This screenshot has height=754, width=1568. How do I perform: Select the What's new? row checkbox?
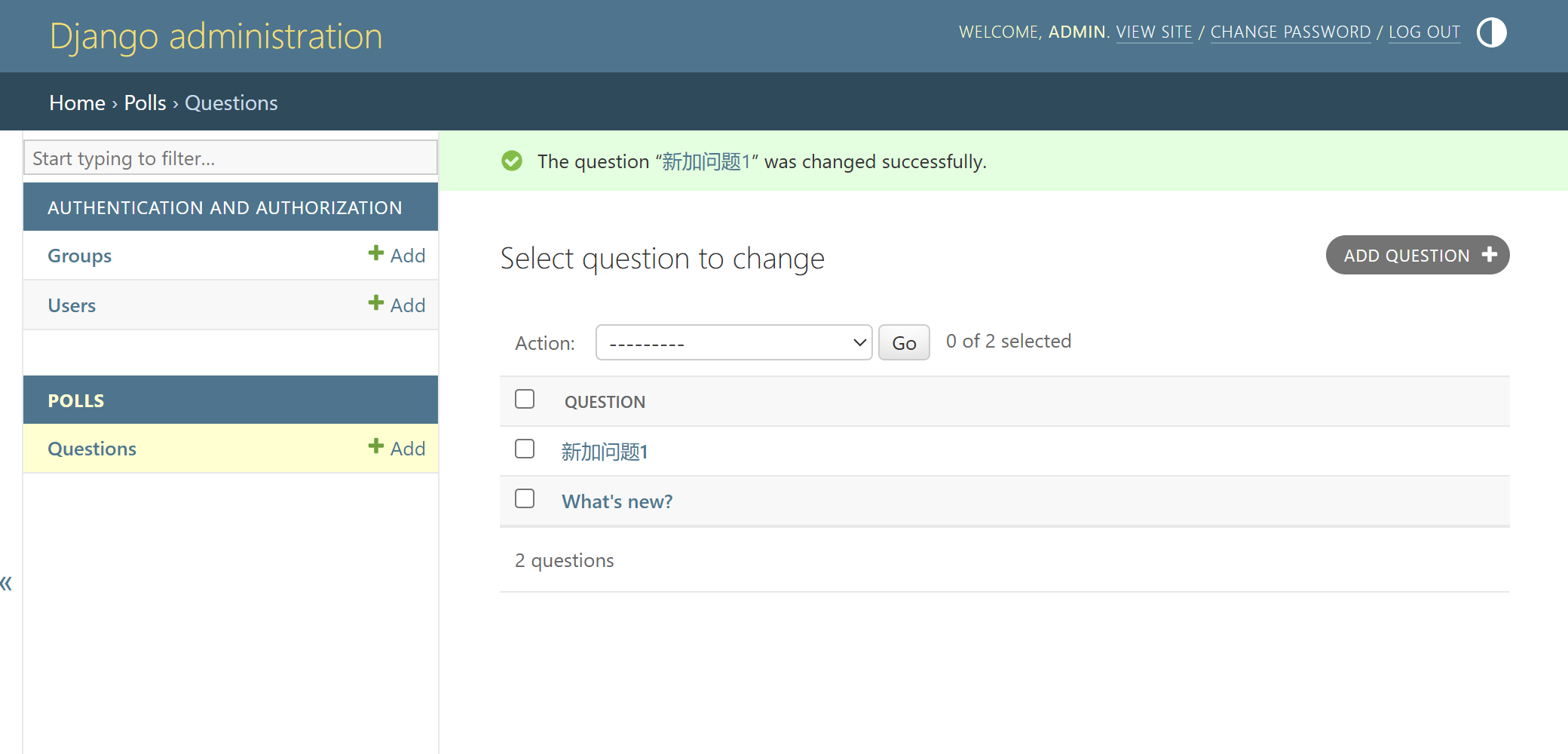[525, 499]
